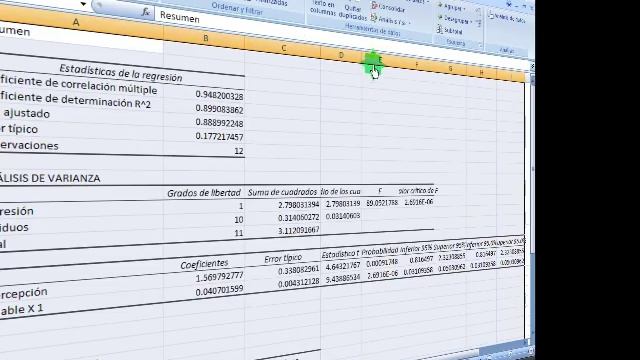This screenshot has width=640, height=360.
Task: Select column C header
Action: tap(283, 48)
